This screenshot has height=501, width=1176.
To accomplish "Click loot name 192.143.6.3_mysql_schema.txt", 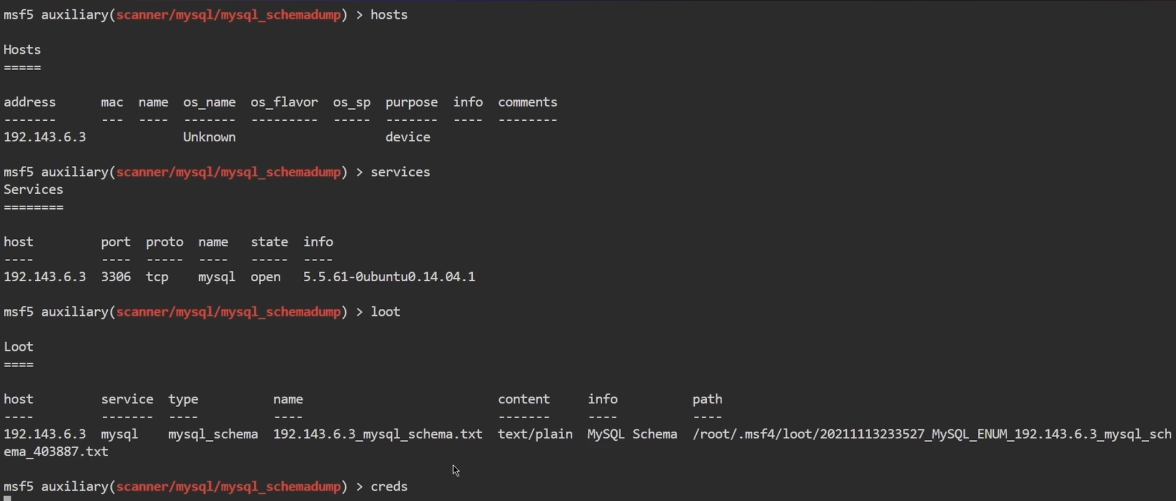I will pos(377,434).
